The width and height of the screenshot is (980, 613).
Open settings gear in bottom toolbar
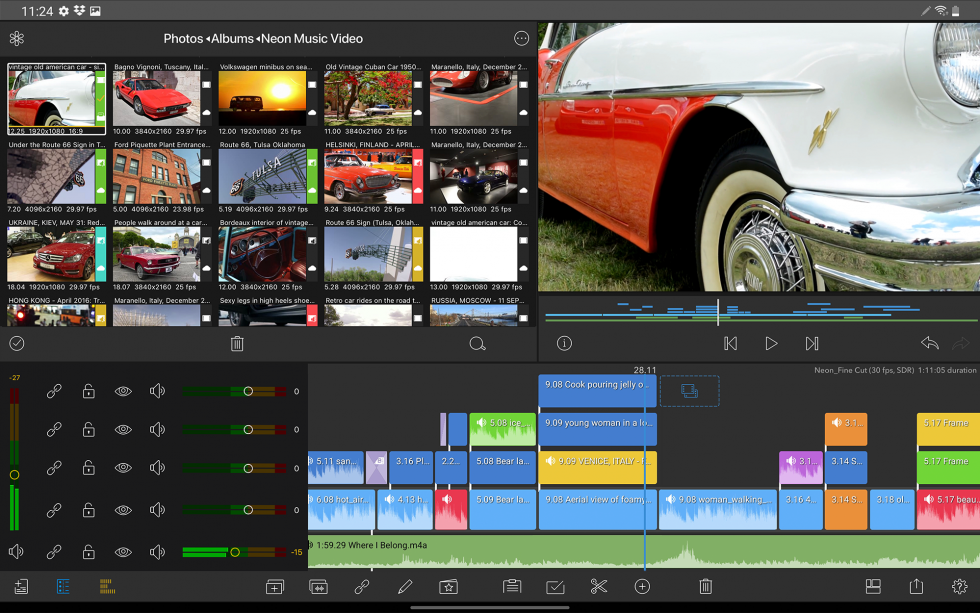tap(960, 587)
